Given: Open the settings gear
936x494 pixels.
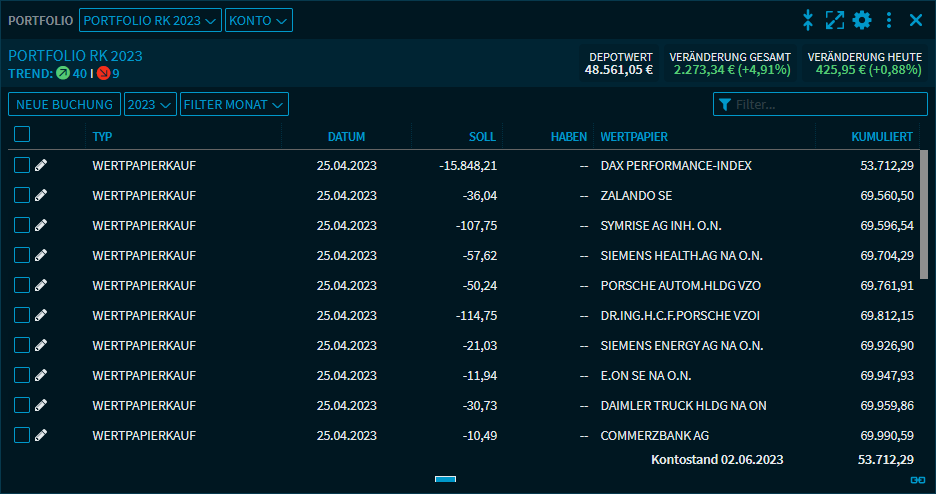Looking at the screenshot, I should (x=862, y=20).
